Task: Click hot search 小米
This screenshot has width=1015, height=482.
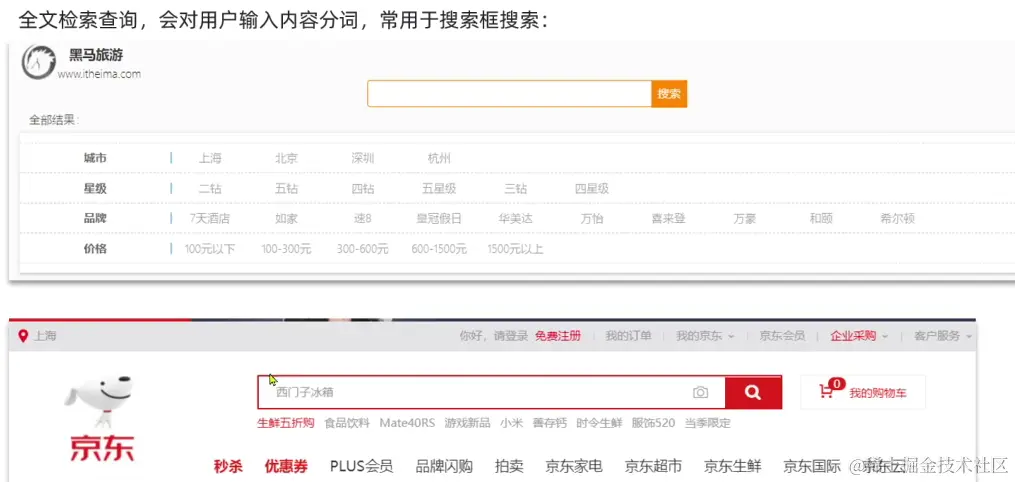Action: [x=511, y=423]
